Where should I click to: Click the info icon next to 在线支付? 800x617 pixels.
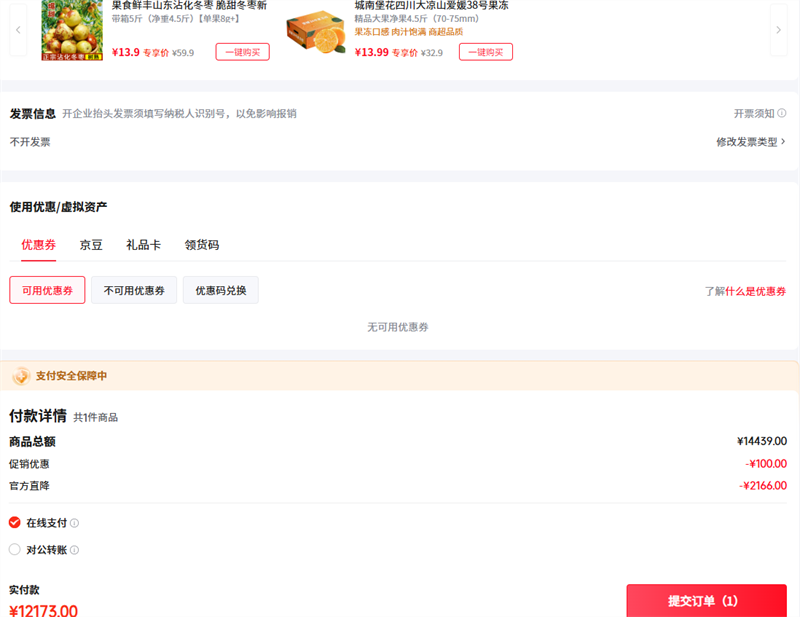[x=75, y=523]
